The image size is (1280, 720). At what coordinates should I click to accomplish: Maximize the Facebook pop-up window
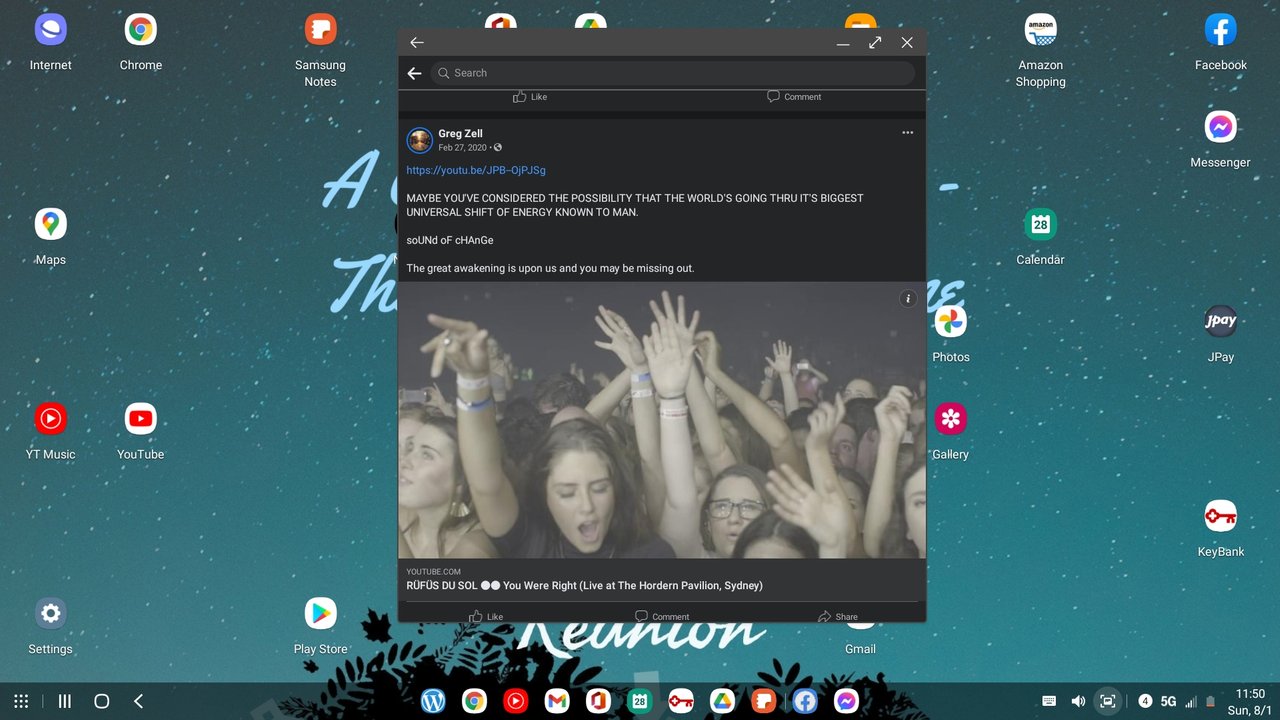tap(875, 42)
